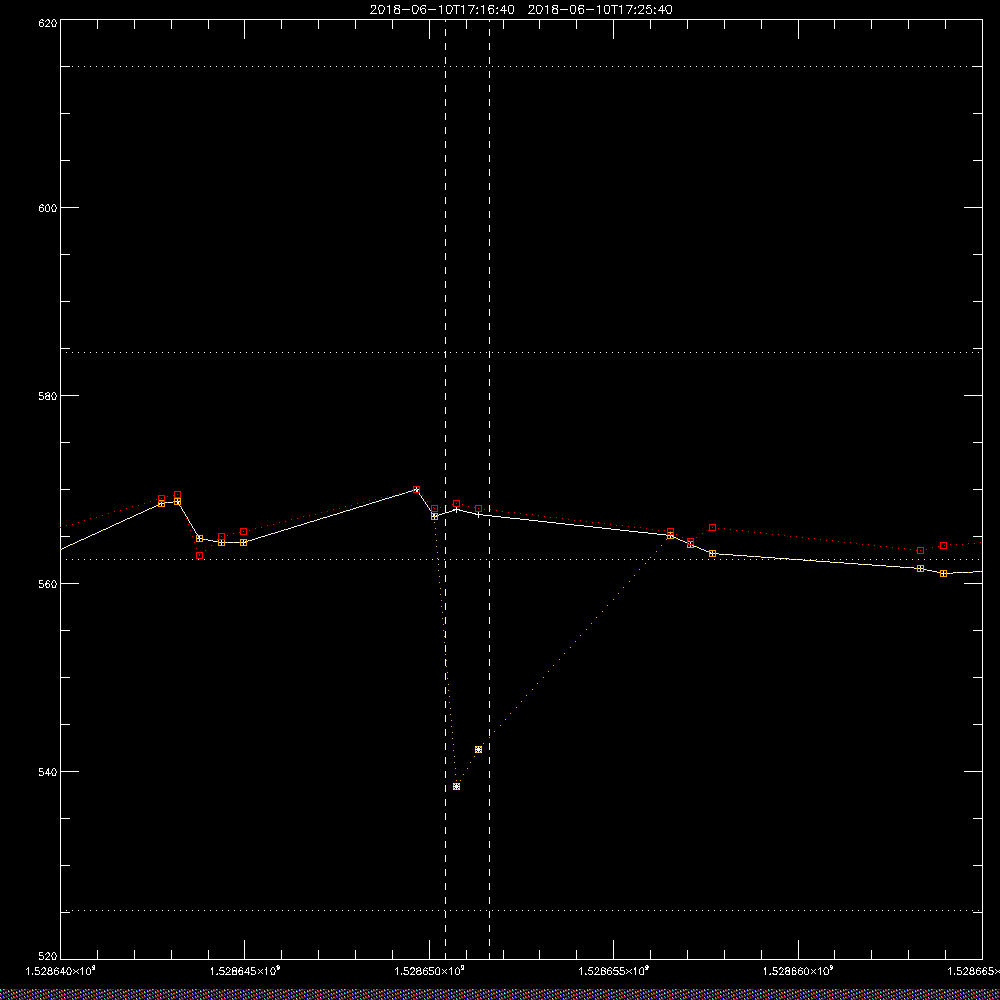This screenshot has height=1000, width=1000.
Task: Select the 540 y-axis label
Action: tap(48, 772)
